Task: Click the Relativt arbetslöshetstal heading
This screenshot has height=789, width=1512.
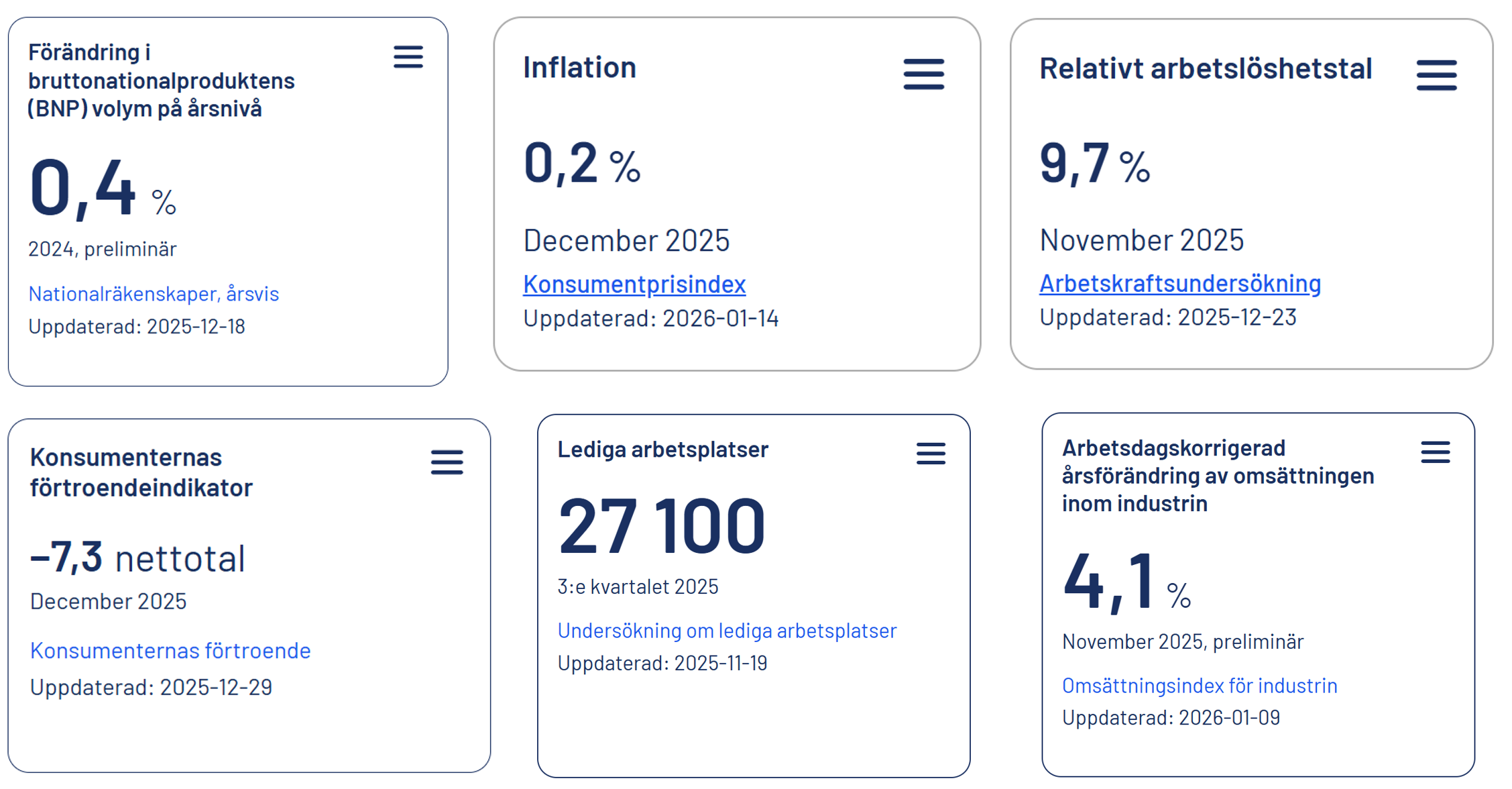Action: pyautogui.click(x=1206, y=68)
